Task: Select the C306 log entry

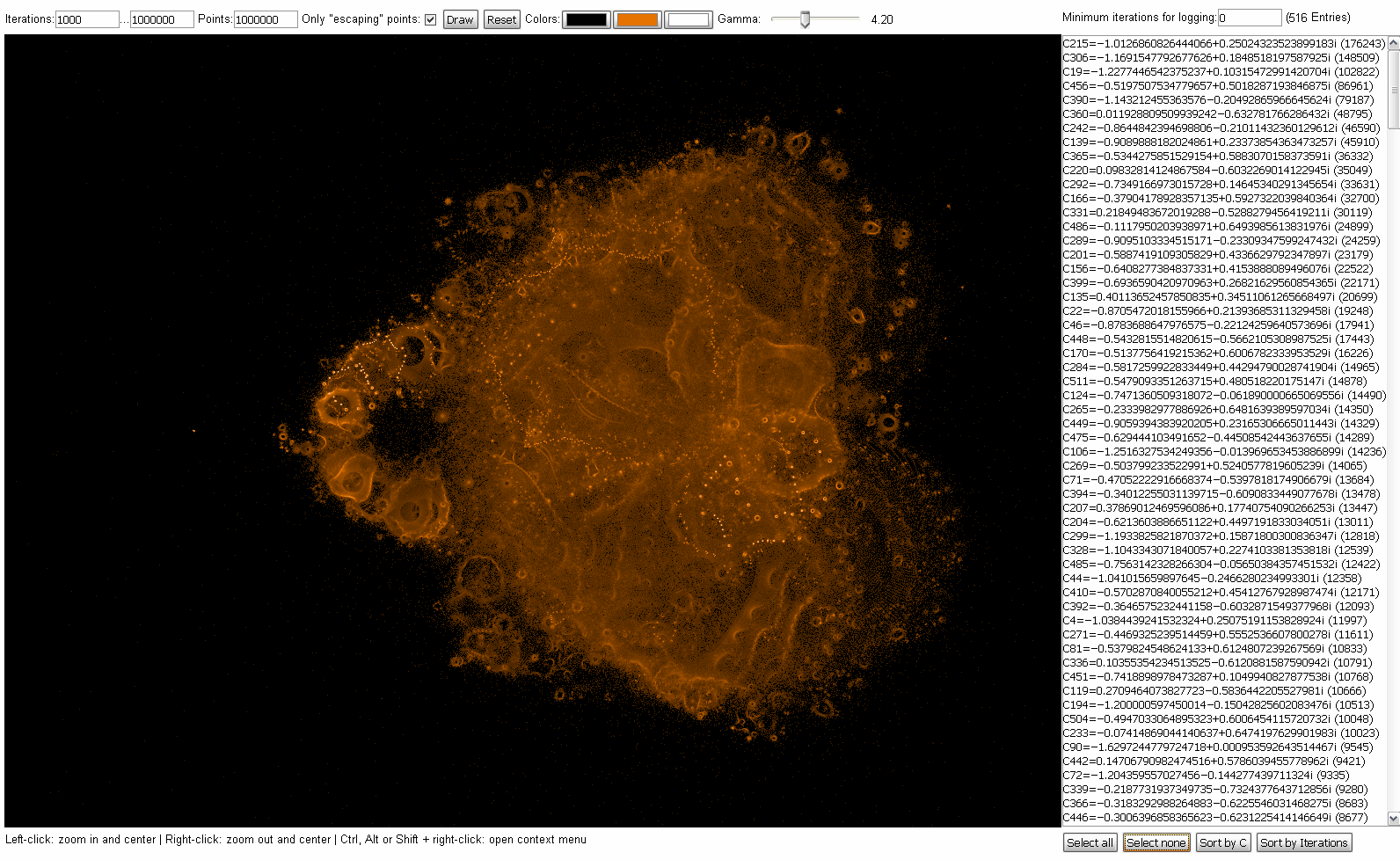Action: pos(1221,57)
